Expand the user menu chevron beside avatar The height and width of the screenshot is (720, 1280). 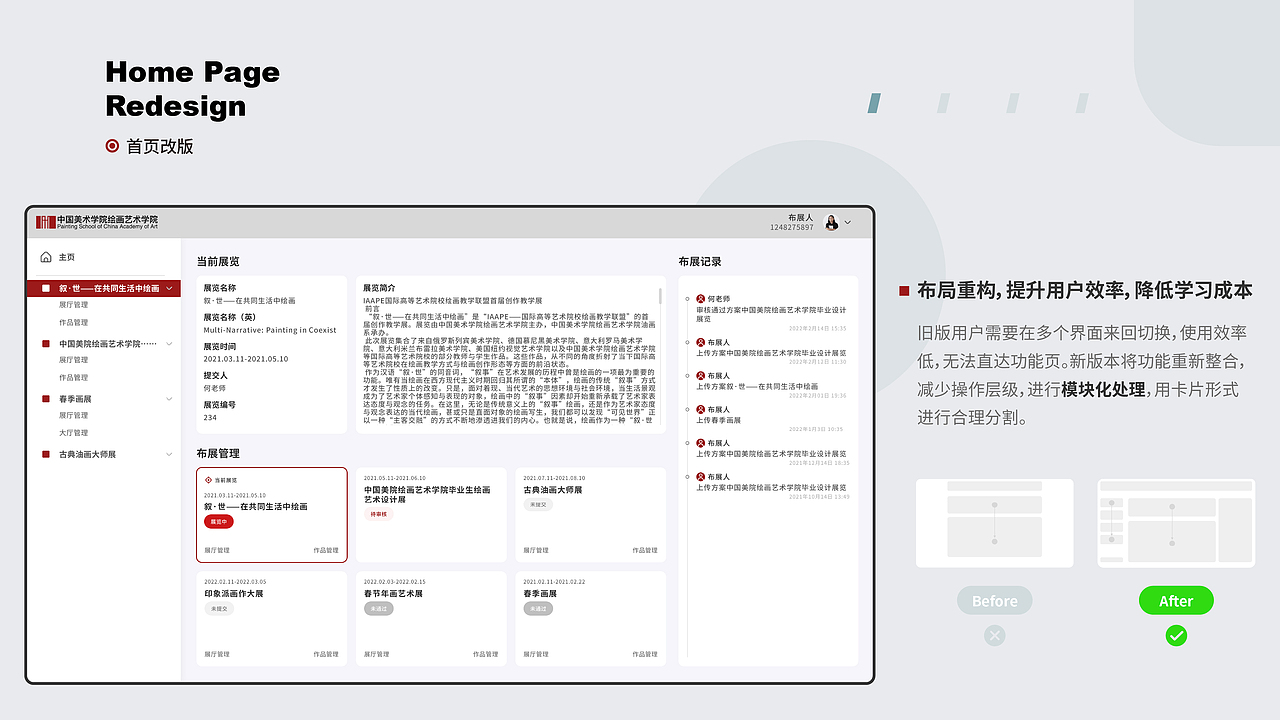click(x=848, y=223)
